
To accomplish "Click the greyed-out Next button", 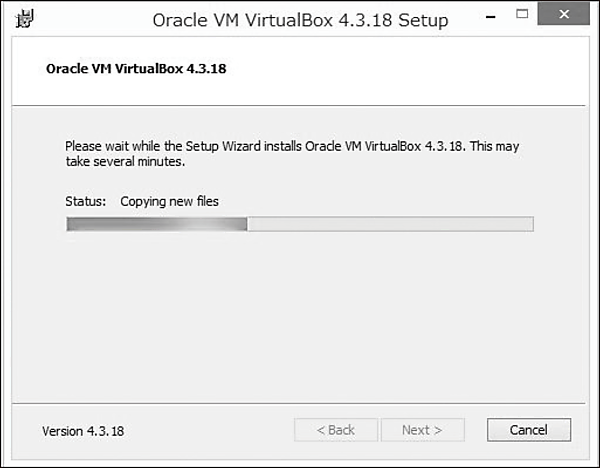I will [x=422, y=430].
